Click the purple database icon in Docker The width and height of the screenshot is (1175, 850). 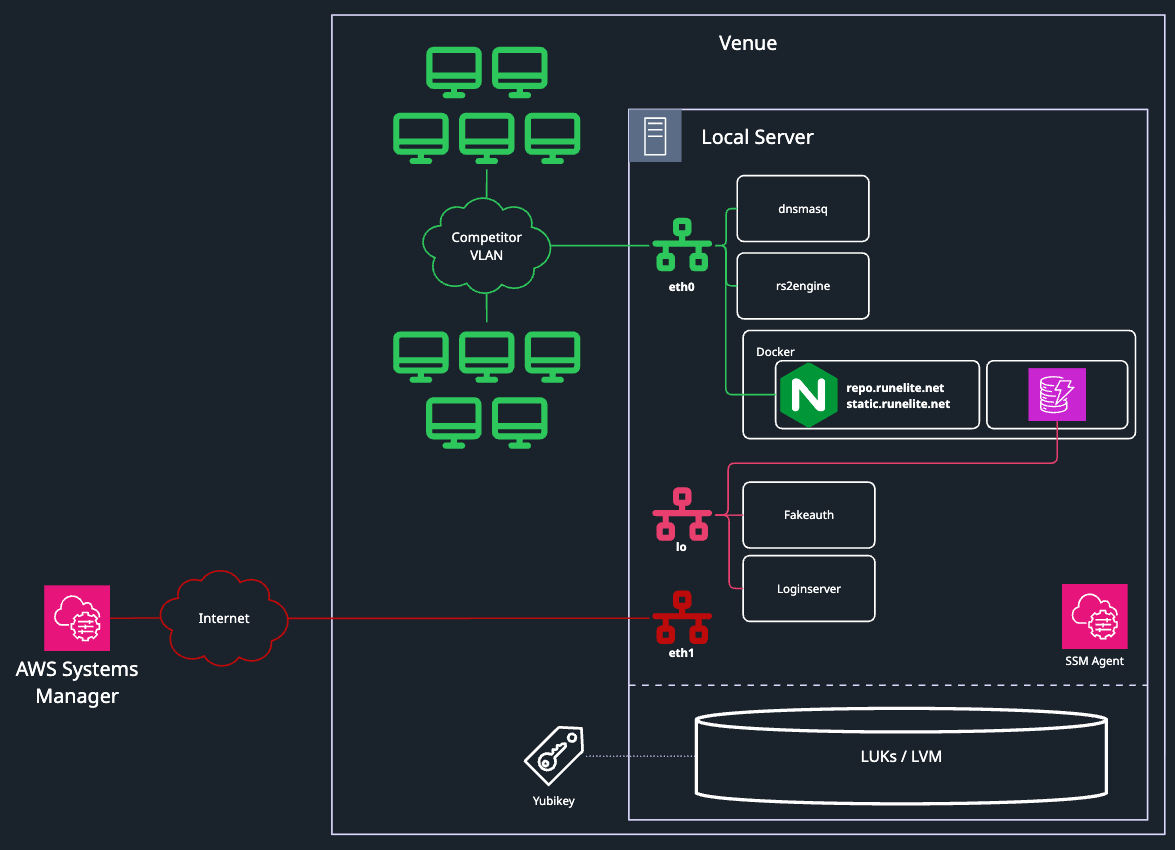click(x=1057, y=394)
